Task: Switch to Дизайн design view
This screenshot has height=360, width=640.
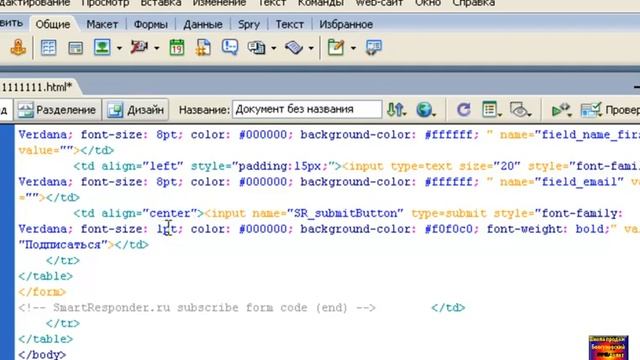Action: [136, 110]
